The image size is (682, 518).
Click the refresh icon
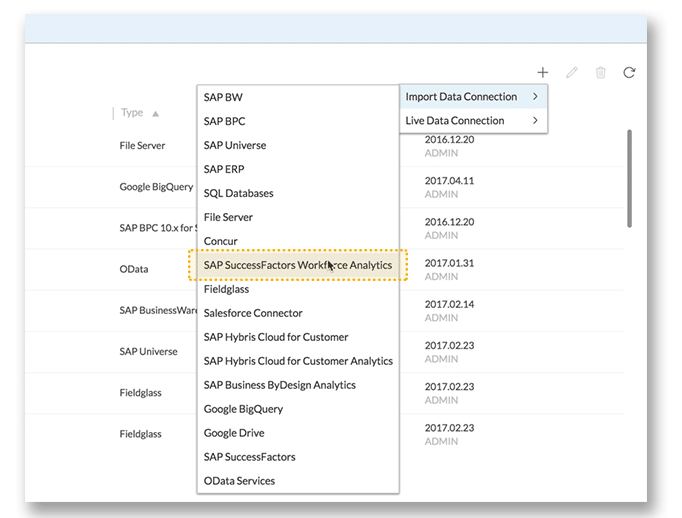point(629,72)
